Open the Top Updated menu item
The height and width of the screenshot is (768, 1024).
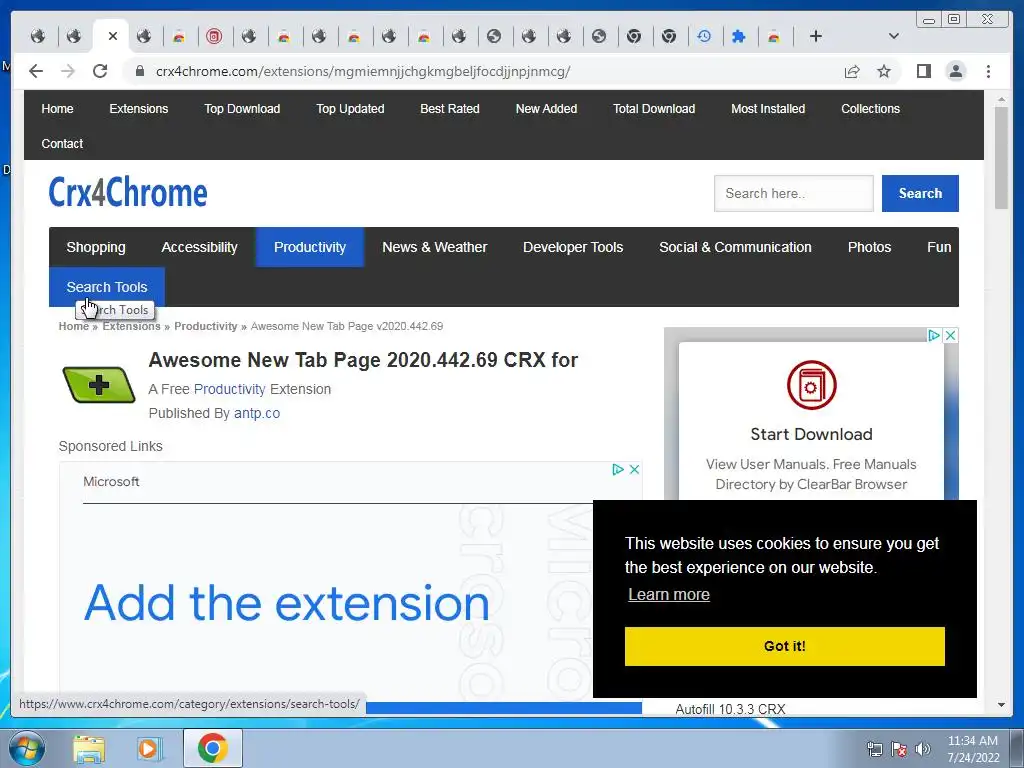[350, 108]
